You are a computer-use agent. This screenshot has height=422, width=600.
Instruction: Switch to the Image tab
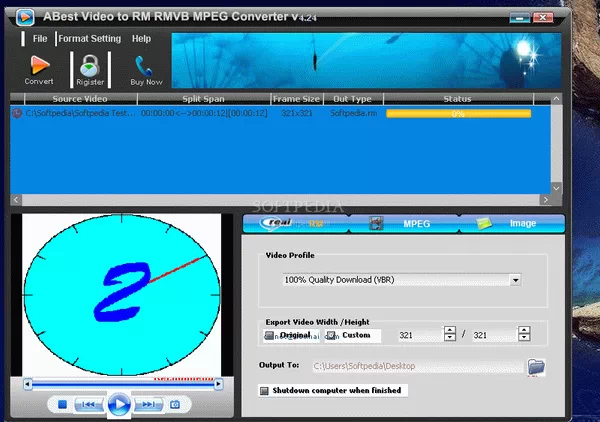(x=512, y=223)
